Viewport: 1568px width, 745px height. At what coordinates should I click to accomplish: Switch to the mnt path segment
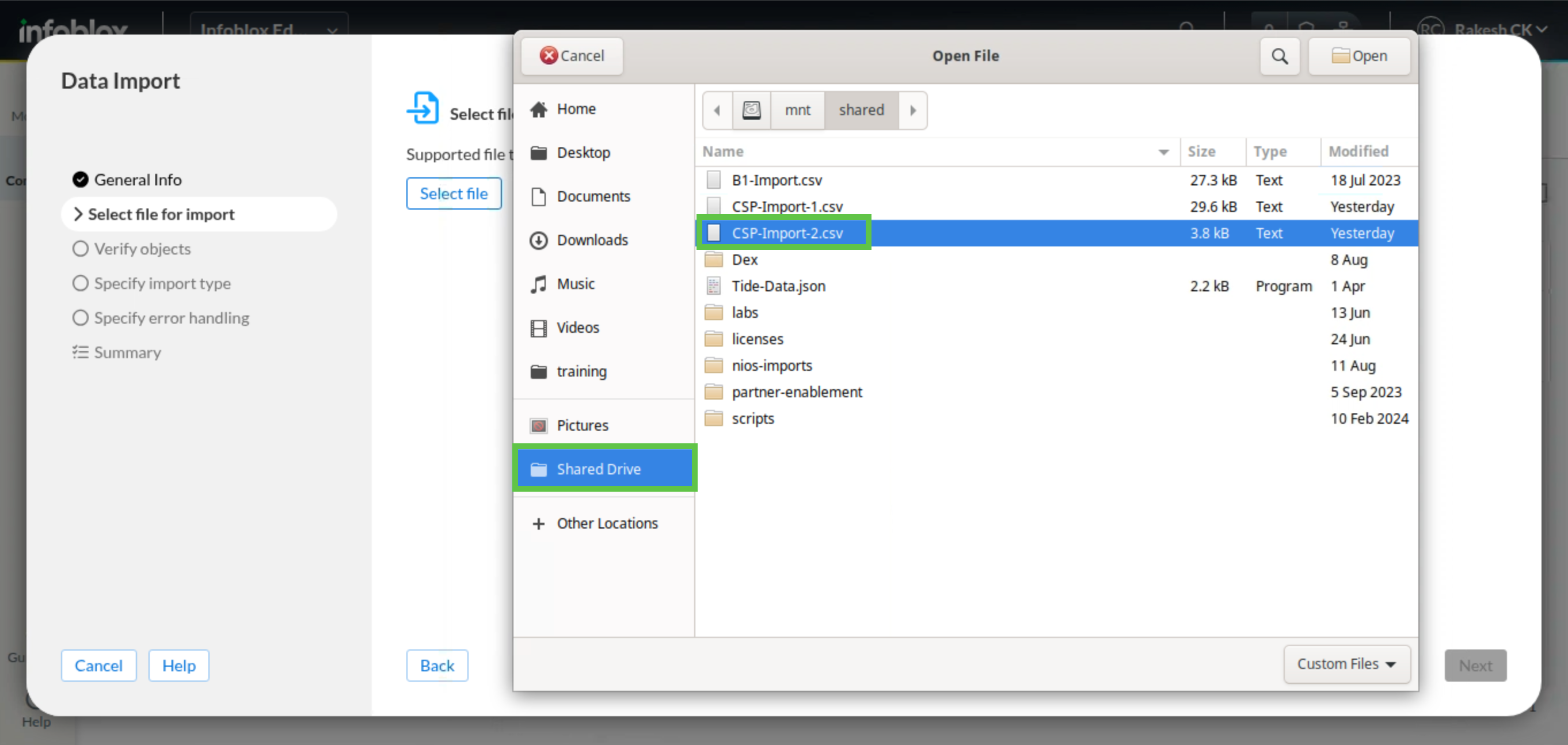click(x=797, y=110)
